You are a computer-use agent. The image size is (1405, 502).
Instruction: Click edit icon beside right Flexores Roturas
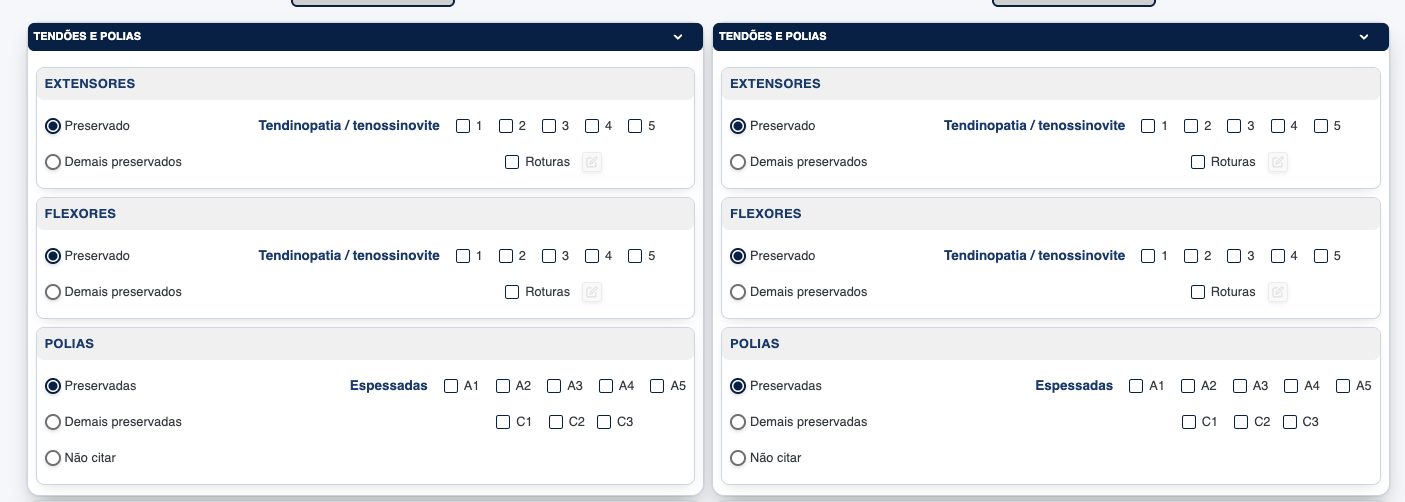tap(1277, 292)
